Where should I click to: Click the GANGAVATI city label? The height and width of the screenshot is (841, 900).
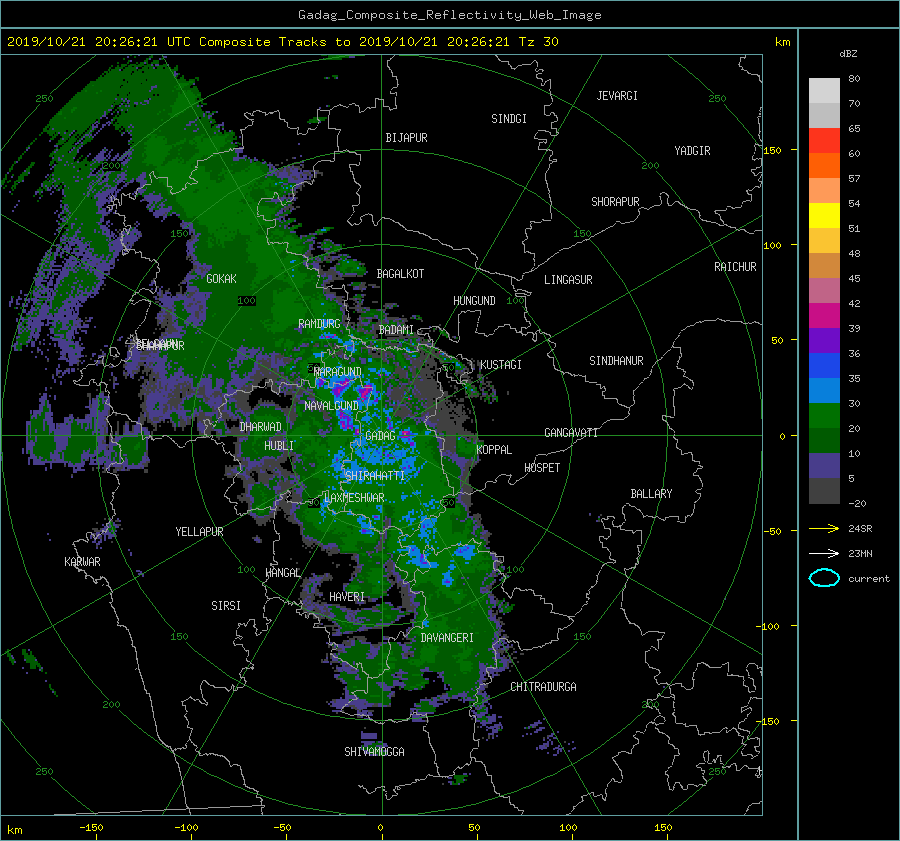[571, 432]
